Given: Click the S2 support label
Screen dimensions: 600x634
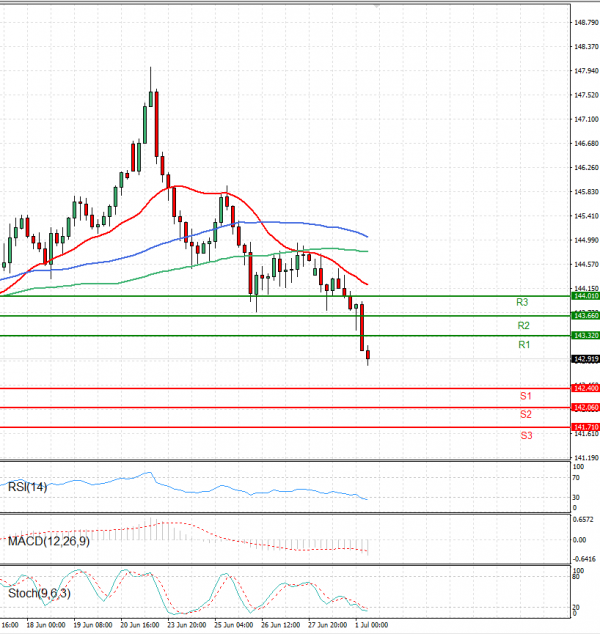Looking at the screenshot, I should click(x=526, y=414).
